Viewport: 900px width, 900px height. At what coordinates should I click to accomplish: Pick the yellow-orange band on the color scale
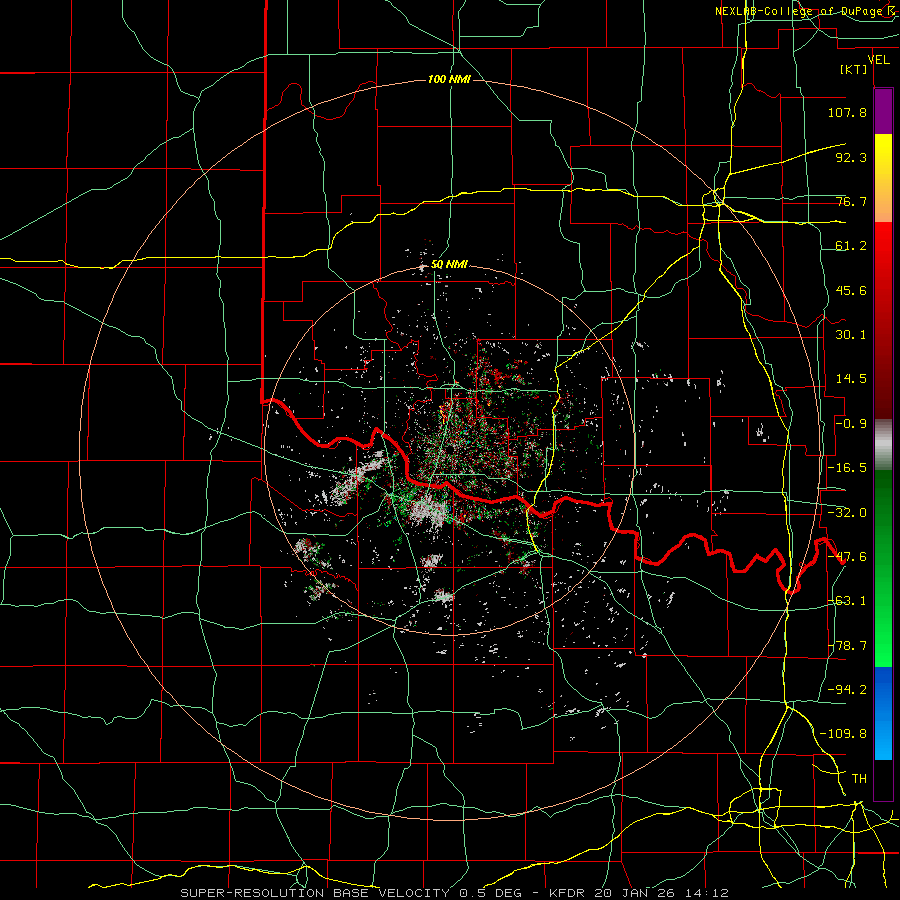tap(883, 178)
